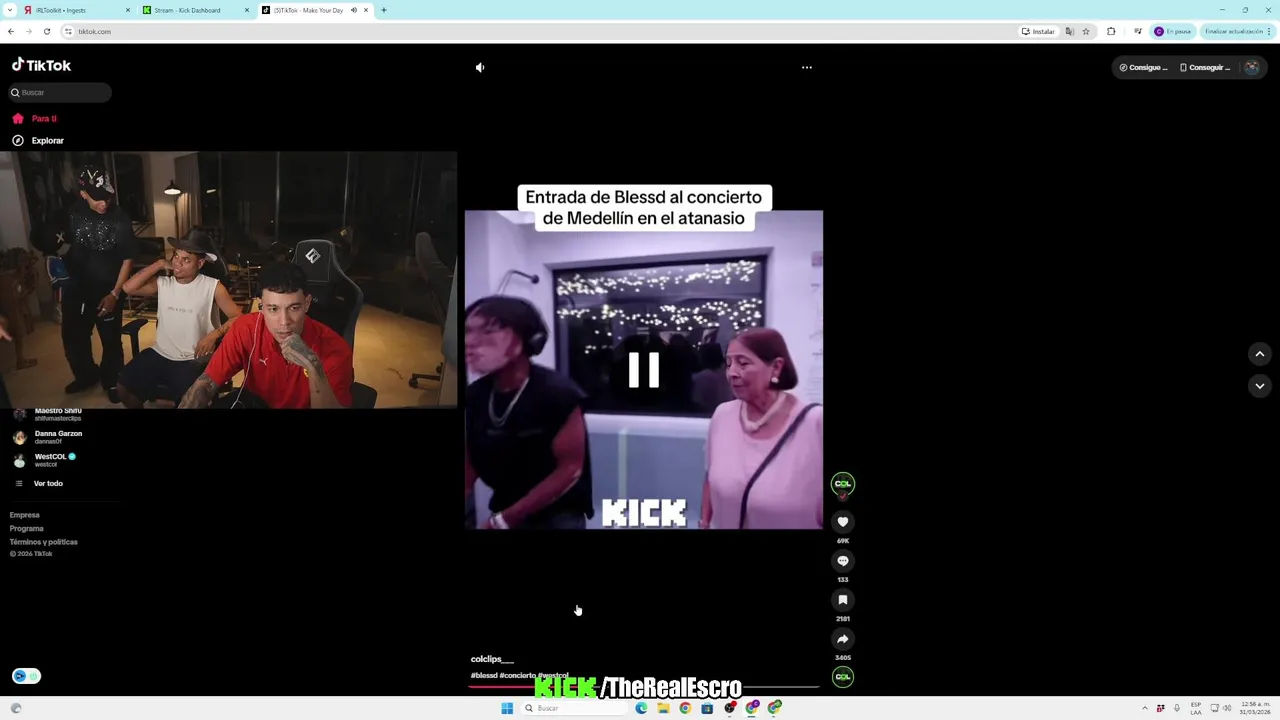1280x720 pixels.
Task: Select the TikTok - Make Your Day tab
Action: pyautogui.click(x=315, y=10)
